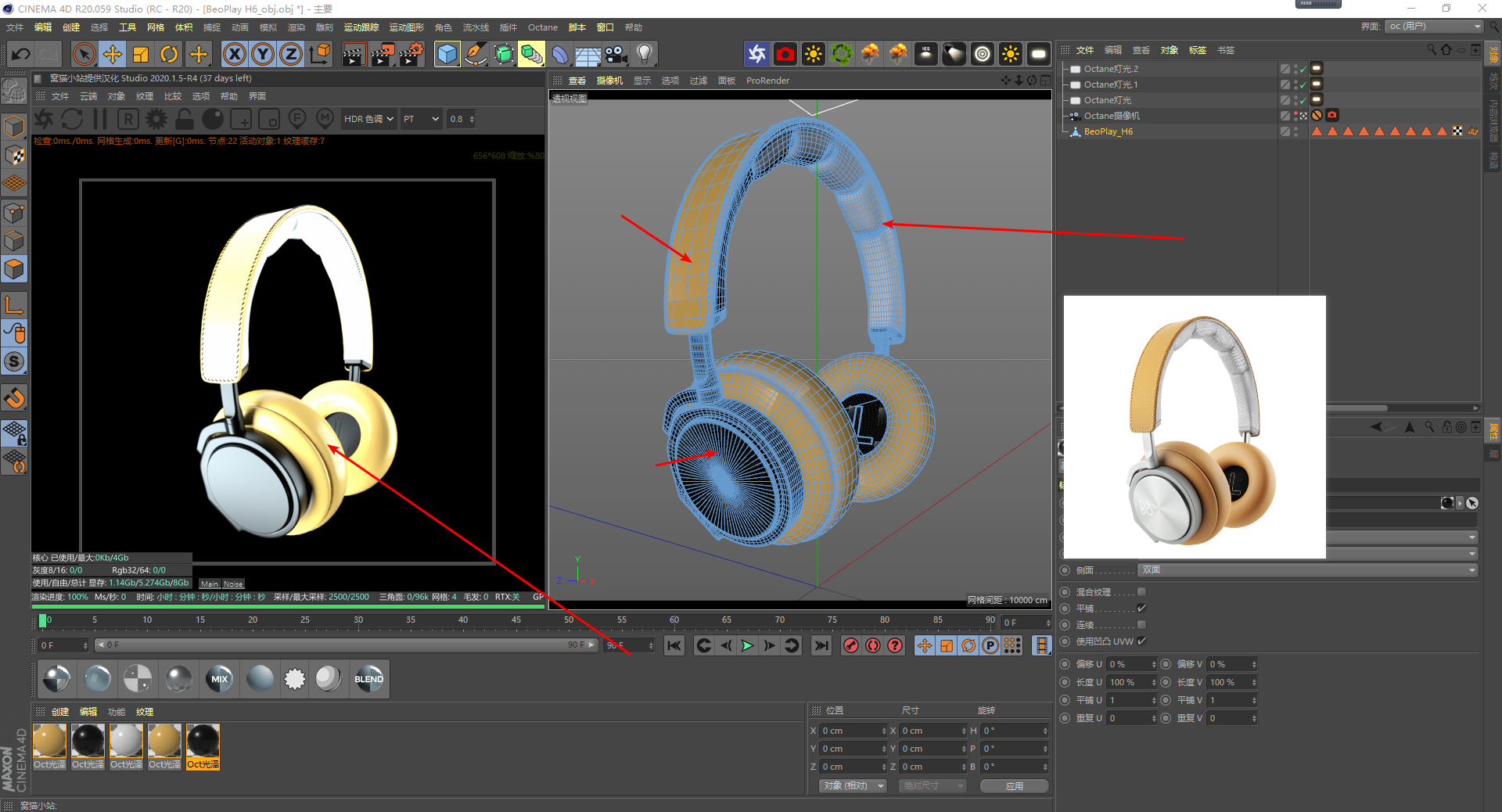The width and height of the screenshot is (1502, 812).
Task: Select the BeoPlay_H6 object in the object list
Action: pos(1108,131)
